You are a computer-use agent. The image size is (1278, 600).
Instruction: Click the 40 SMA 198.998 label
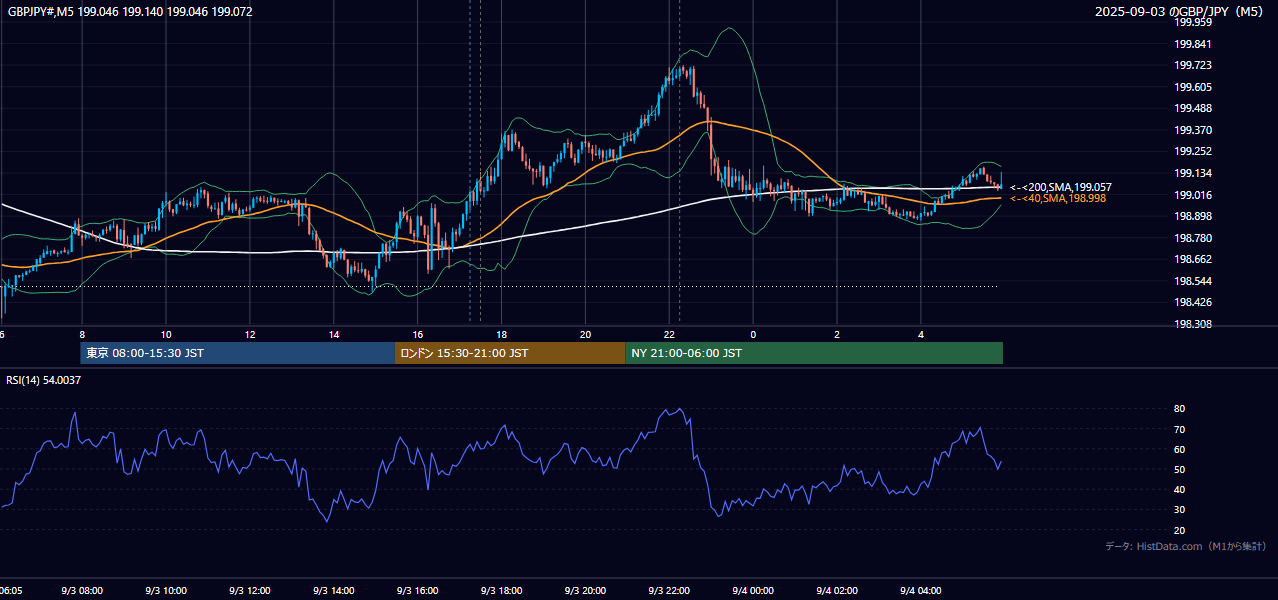point(1058,198)
